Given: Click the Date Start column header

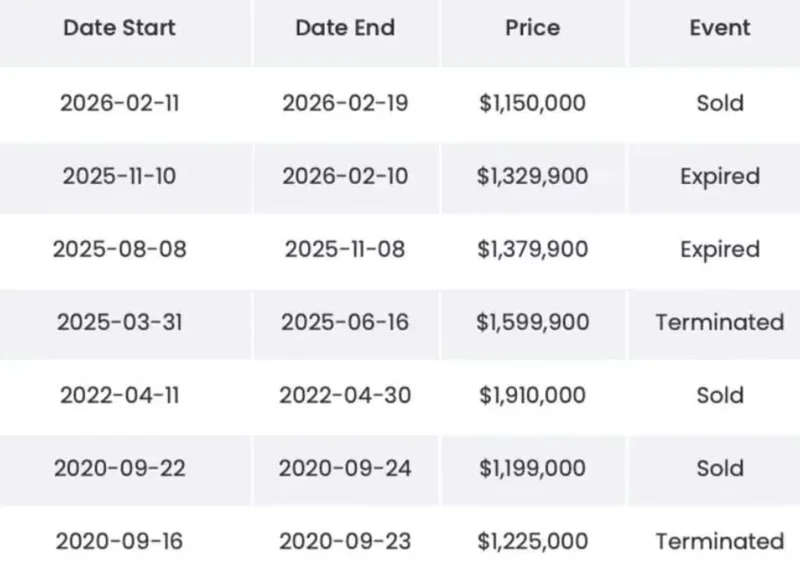Looking at the screenshot, I should click(x=119, y=28).
